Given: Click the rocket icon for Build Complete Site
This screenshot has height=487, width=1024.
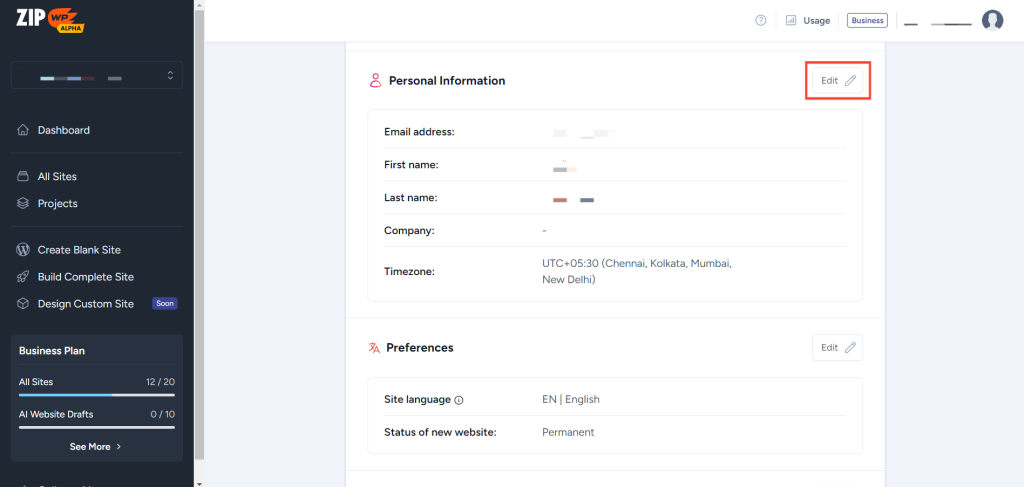Looking at the screenshot, I should [24, 277].
